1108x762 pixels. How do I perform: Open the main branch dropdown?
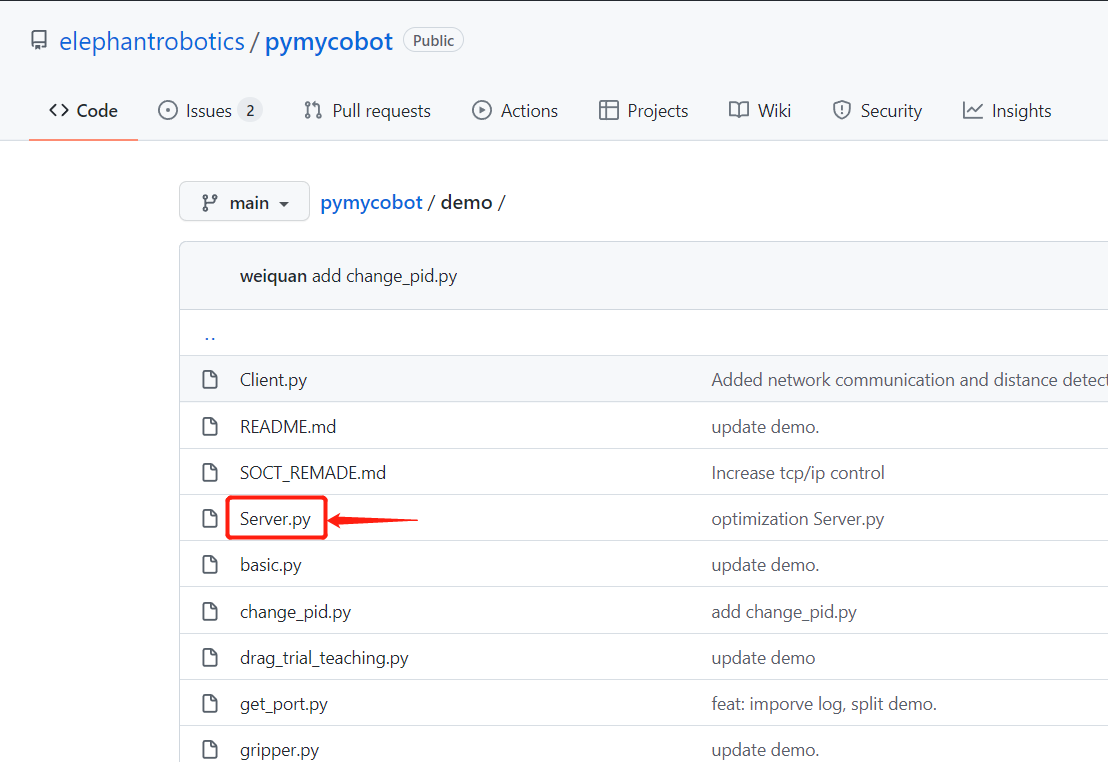coord(244,201)
